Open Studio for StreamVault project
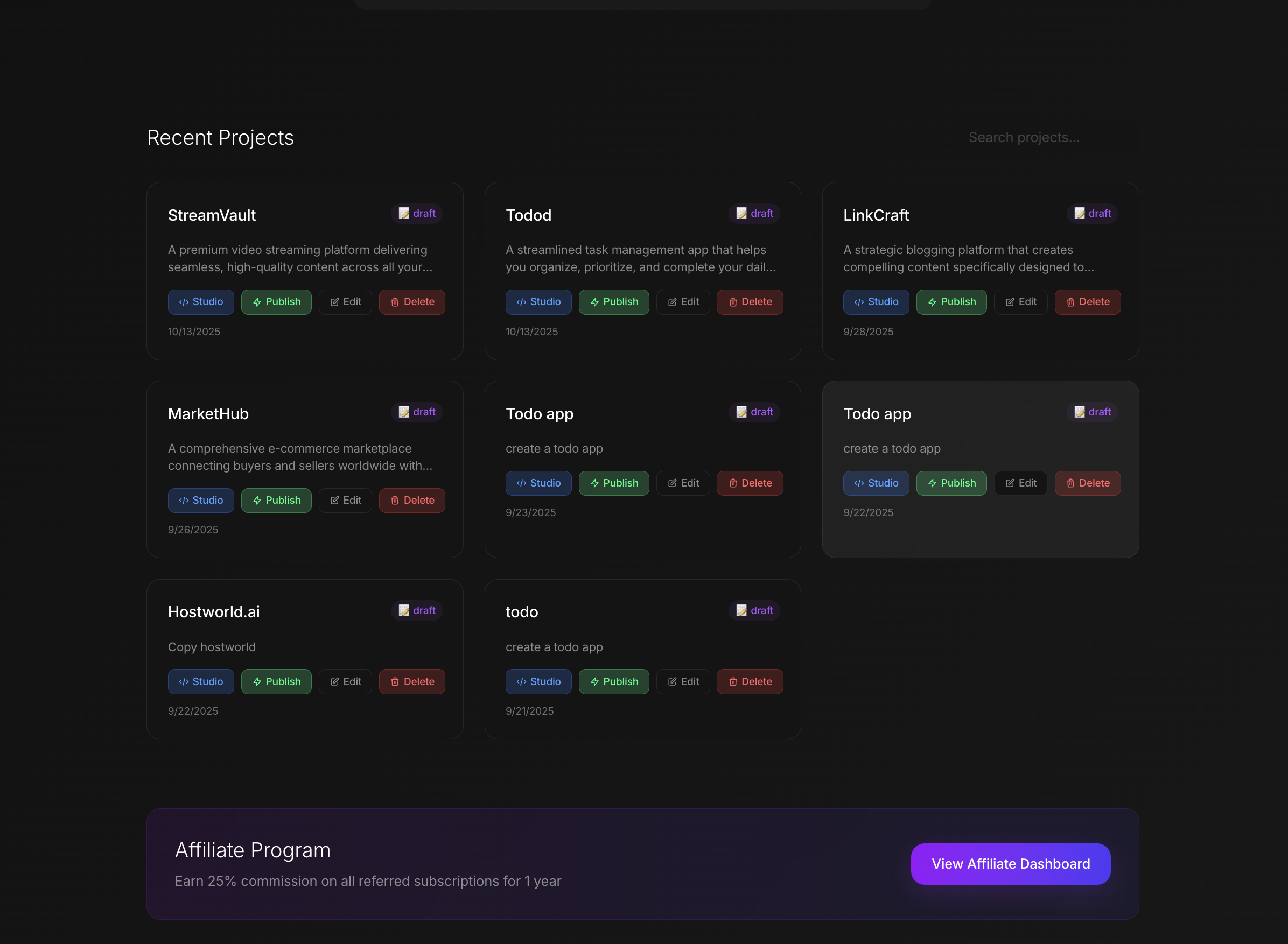1288x944 pixels. (201, 302)
